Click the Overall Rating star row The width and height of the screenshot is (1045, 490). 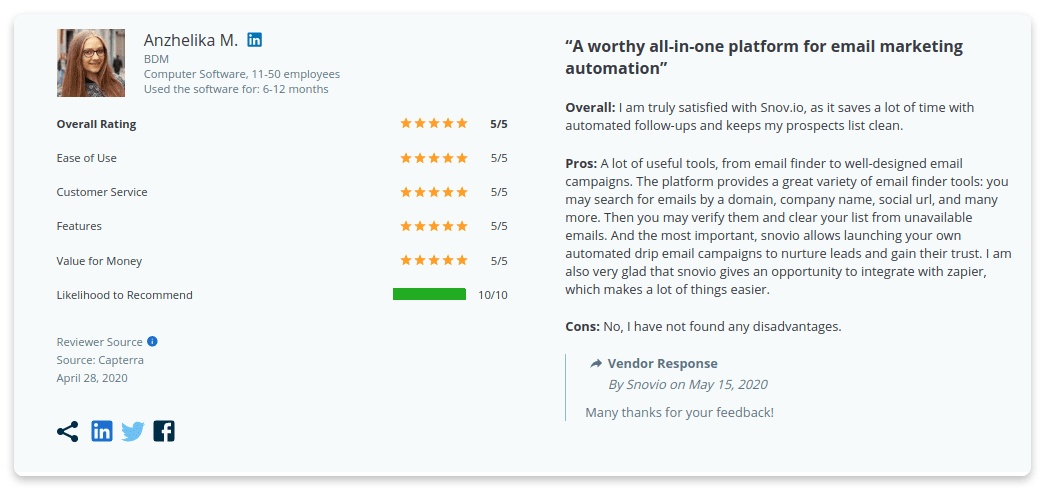[x=434, y=124]
